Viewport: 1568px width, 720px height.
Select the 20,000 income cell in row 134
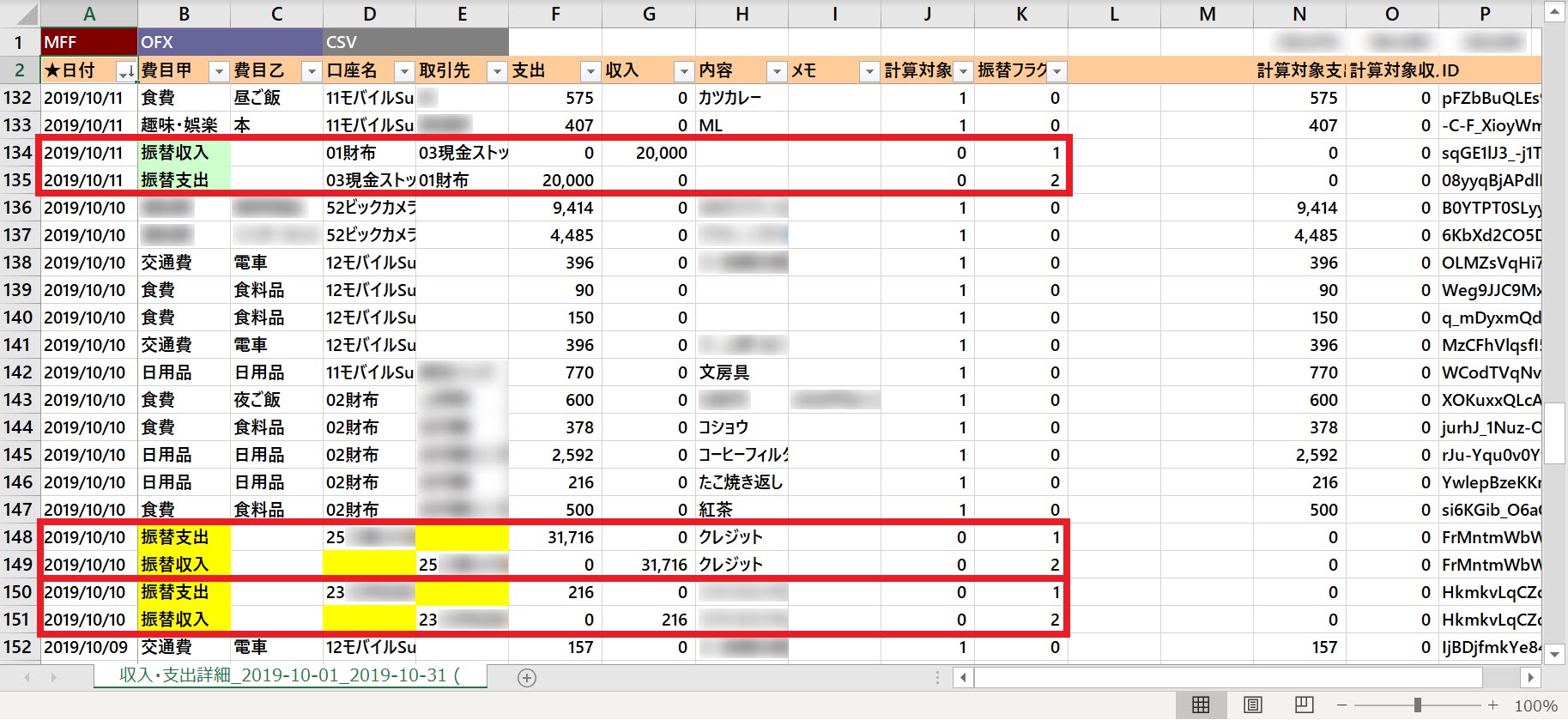pyautogui.click(x=649, y=153)
